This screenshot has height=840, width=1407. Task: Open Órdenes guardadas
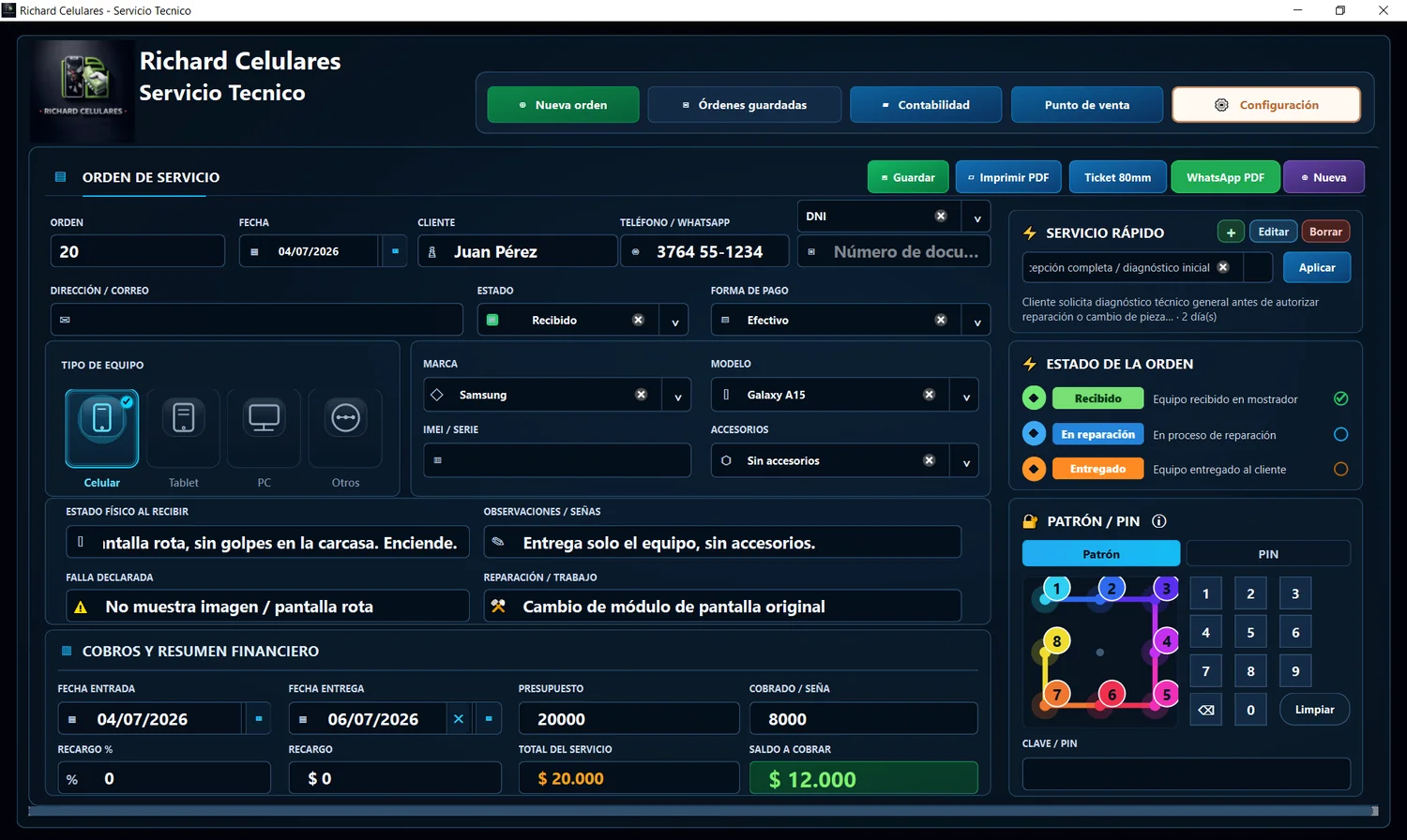pos(745,105)
